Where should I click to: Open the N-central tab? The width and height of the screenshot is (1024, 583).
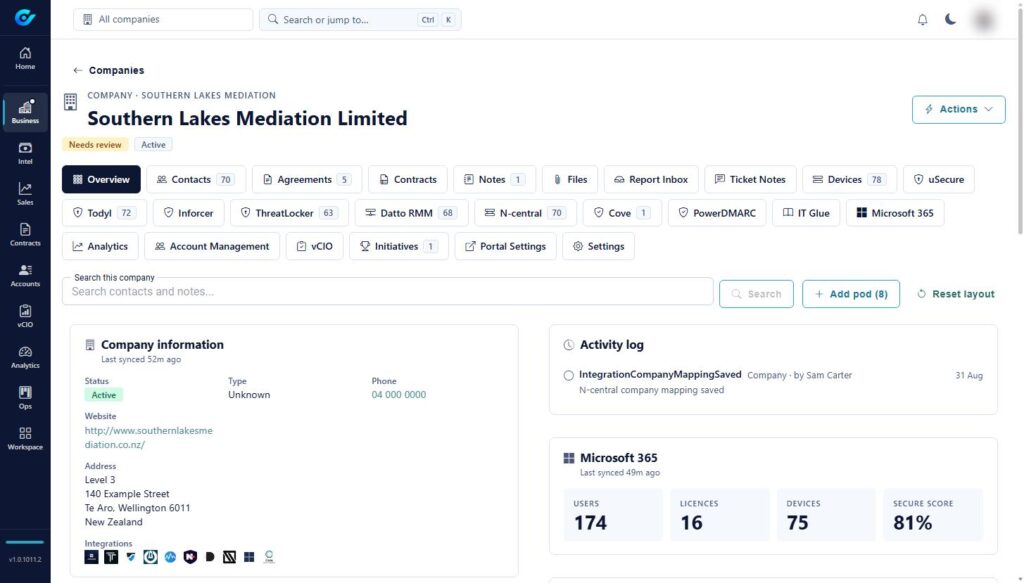click(526, 213)
